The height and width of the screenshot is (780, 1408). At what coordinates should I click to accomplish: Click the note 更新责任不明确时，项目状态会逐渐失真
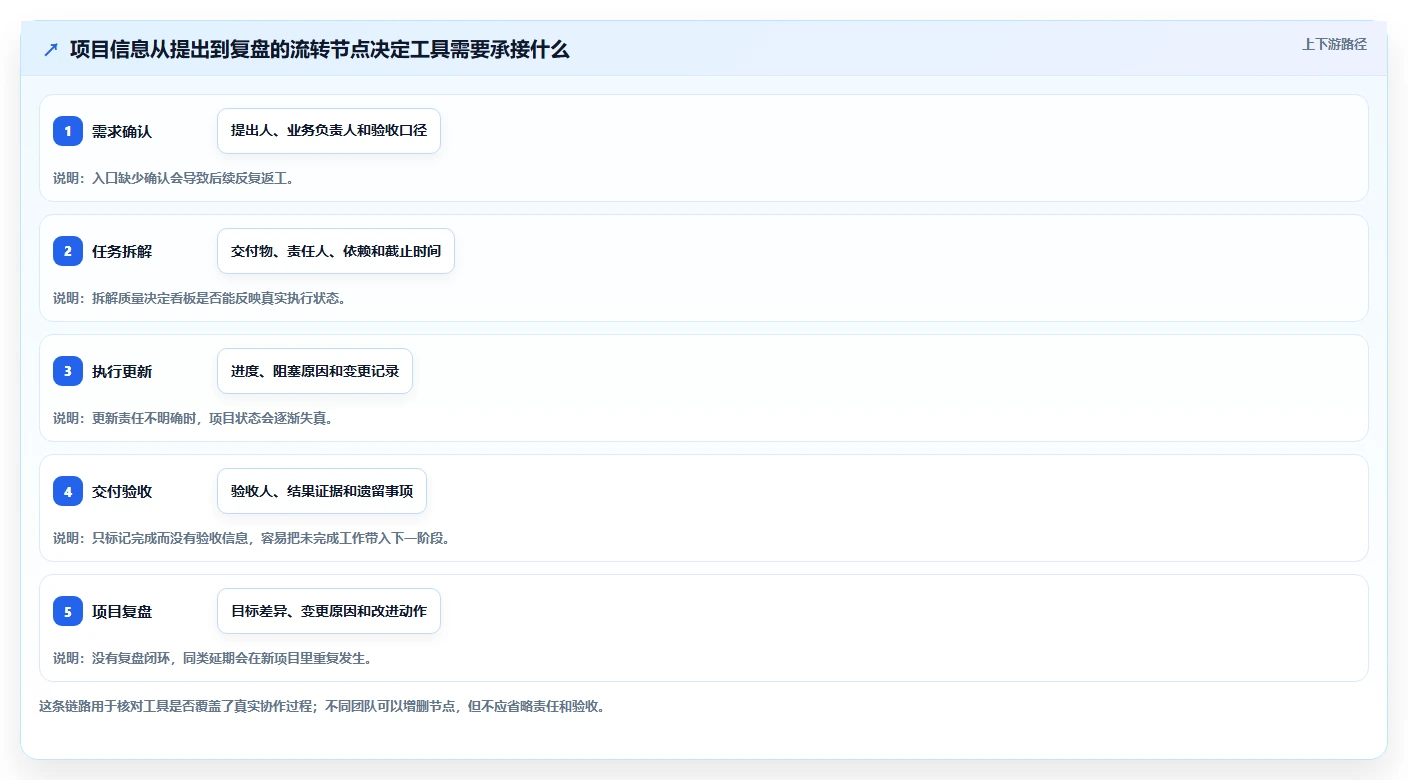coord(193,418)
